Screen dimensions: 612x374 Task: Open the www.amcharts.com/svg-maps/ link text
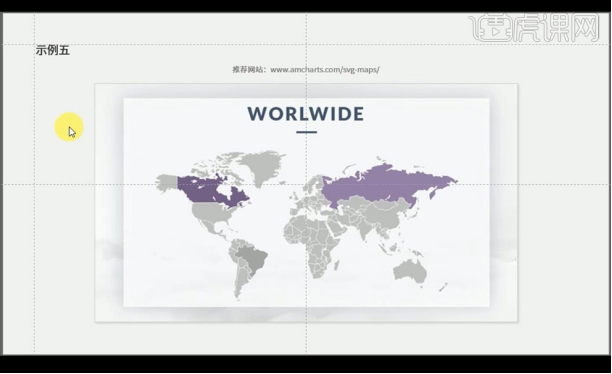(325, 69)
